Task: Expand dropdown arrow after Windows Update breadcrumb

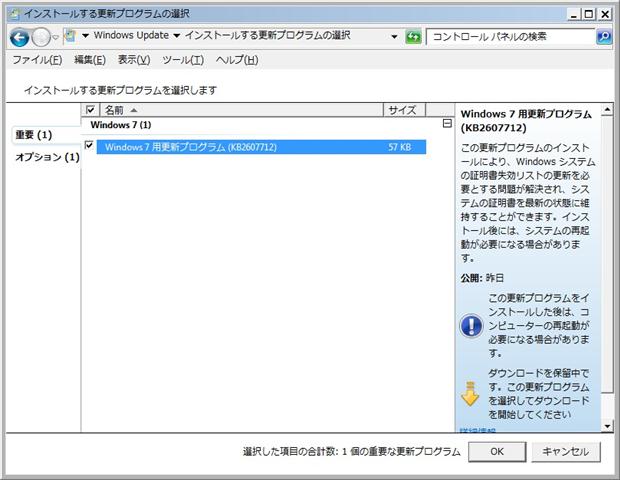Action: pos(176,36)
